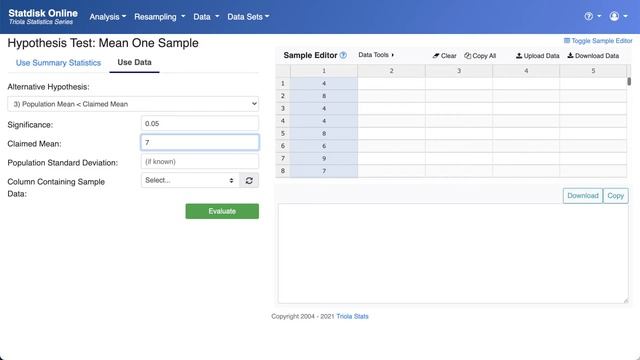640x360 pixels.
Task: Click row 6 cell containing 6
Action: click(324, 146)
